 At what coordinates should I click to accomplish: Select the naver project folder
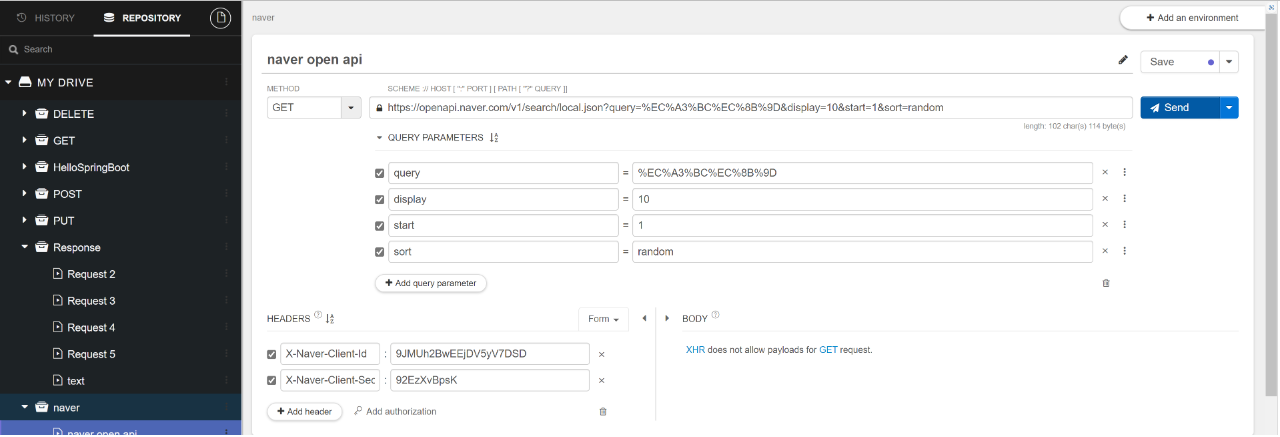(66, 407)
